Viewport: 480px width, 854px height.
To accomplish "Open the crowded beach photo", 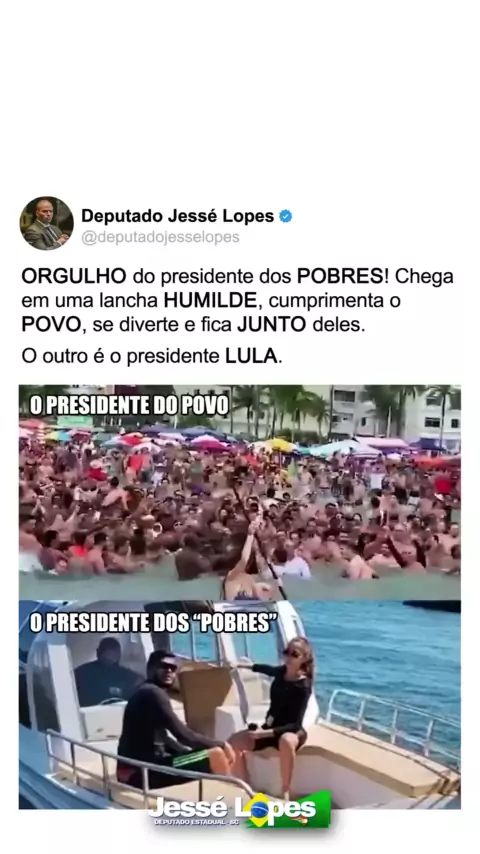I will [x=240, y=493].
